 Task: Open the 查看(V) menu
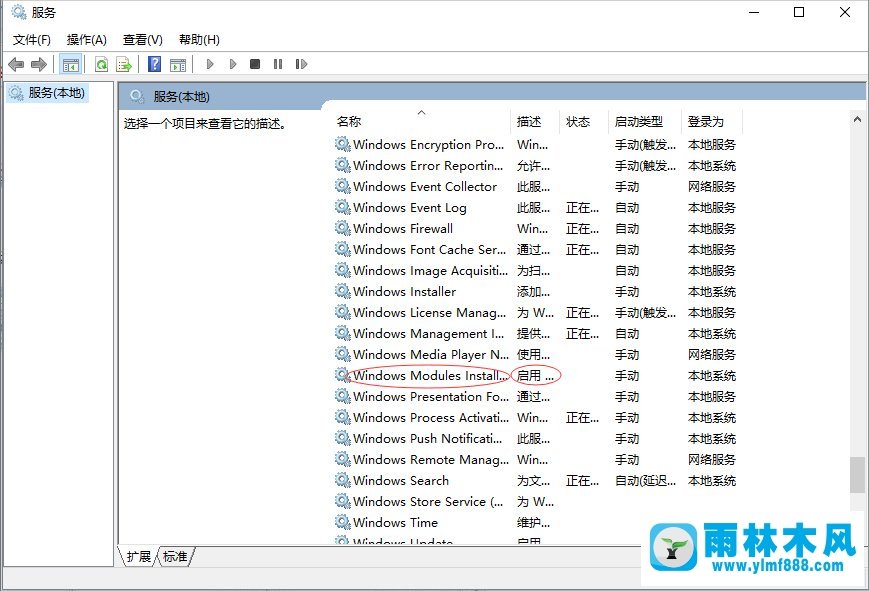point(142,40)
